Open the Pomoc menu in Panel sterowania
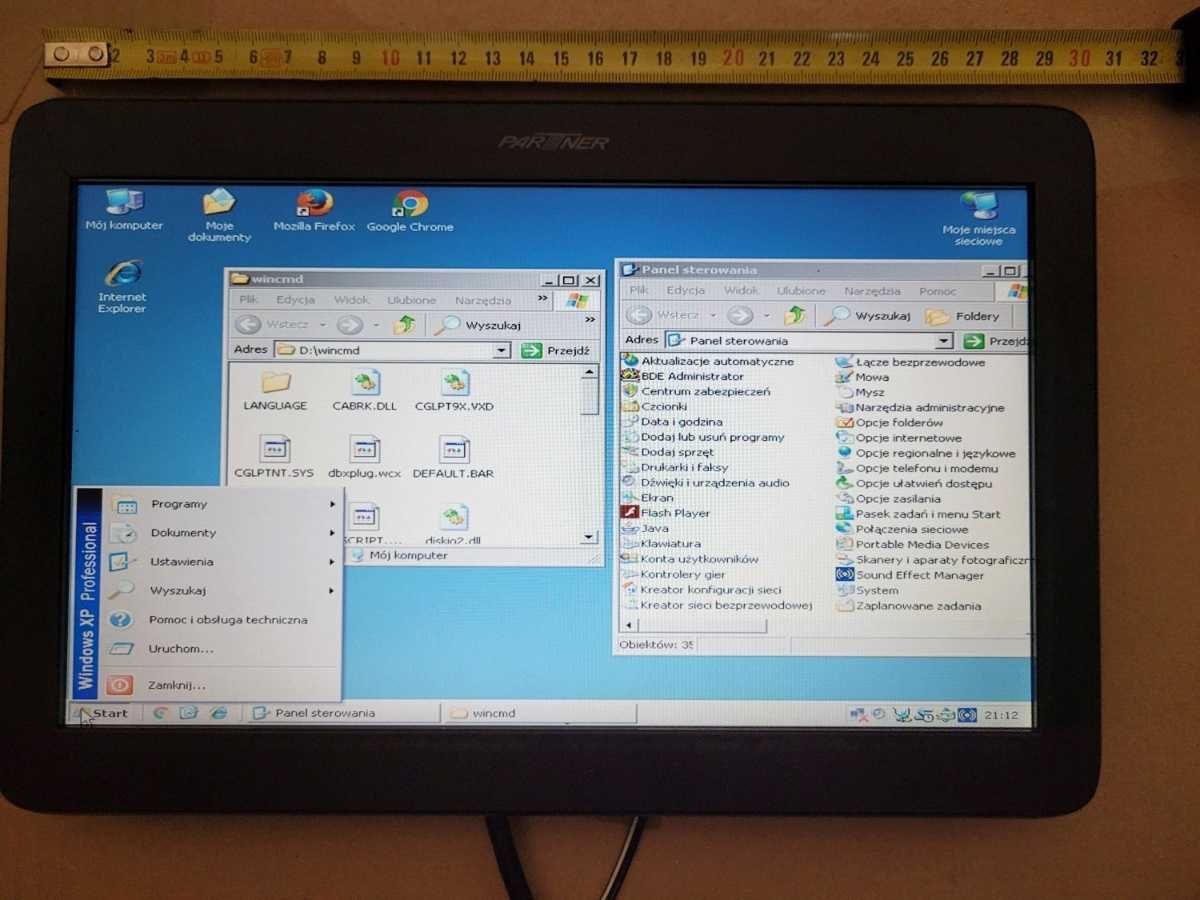The width and height of the screenshot is (1200, 900). point(938,291)
